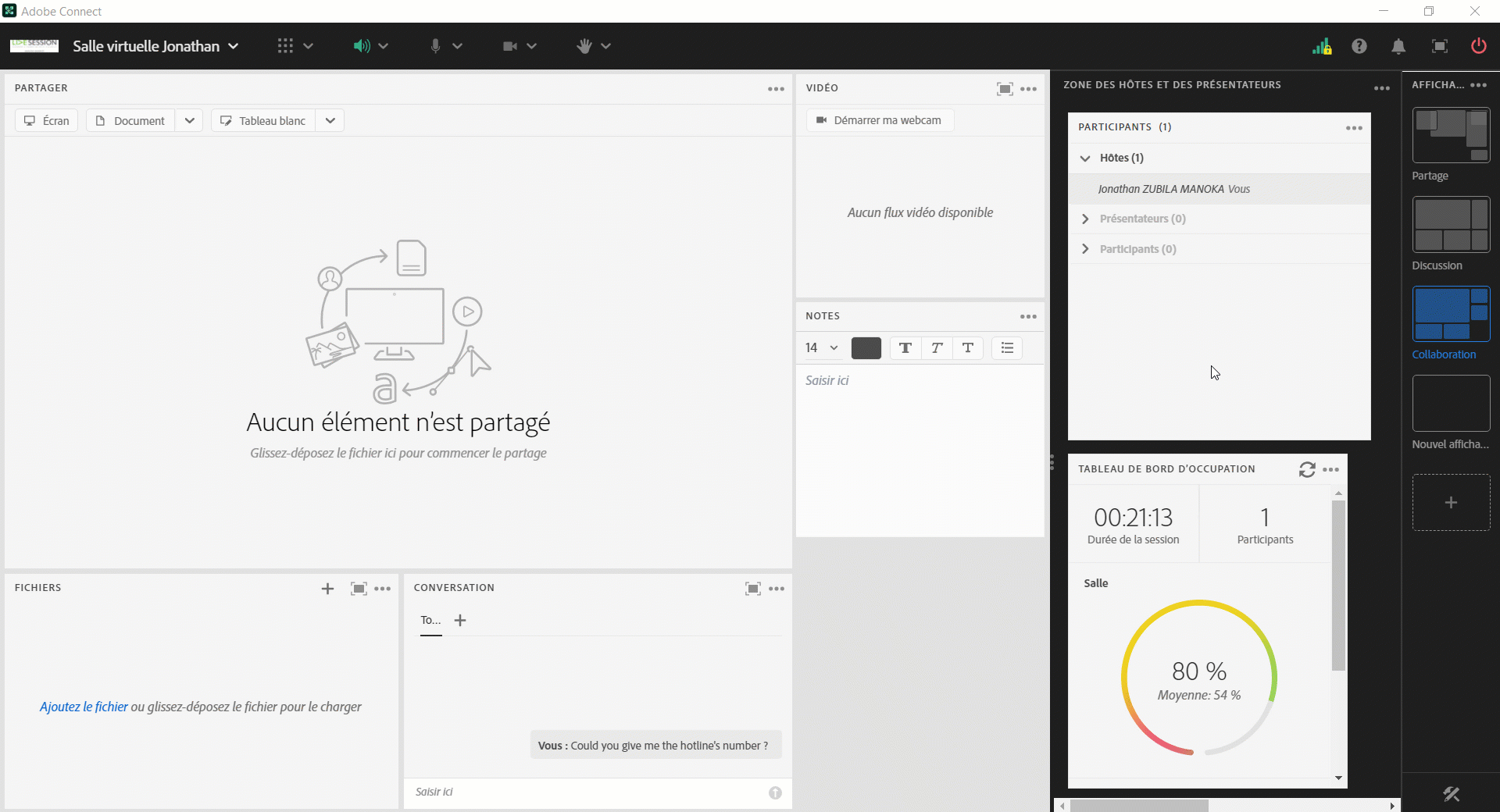Screen dimensions: 1500x812
Task: End the session with power icon
Action: point(1478,46)
